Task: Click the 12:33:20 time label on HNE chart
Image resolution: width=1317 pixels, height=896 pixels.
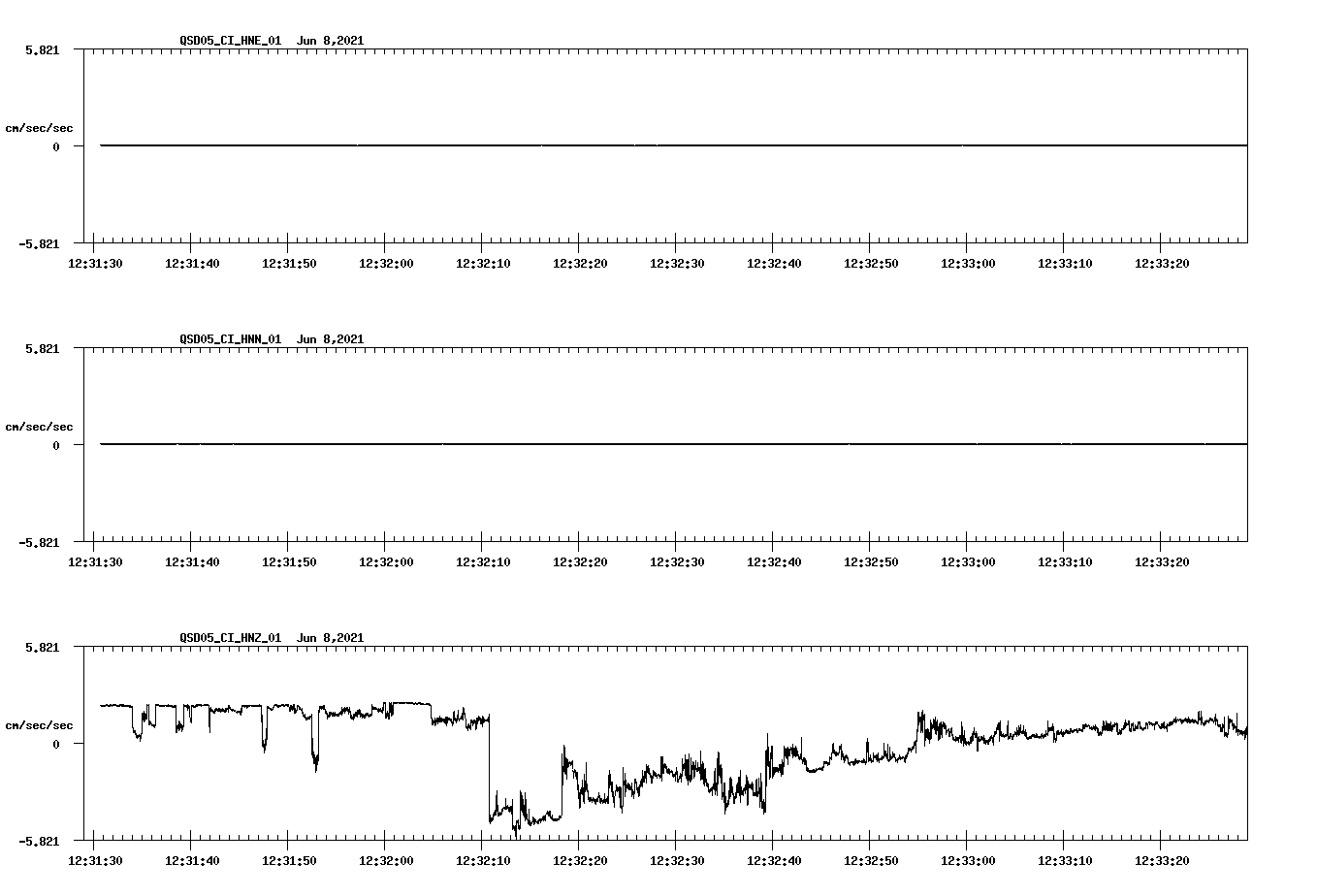Action: coord(1162,264)
